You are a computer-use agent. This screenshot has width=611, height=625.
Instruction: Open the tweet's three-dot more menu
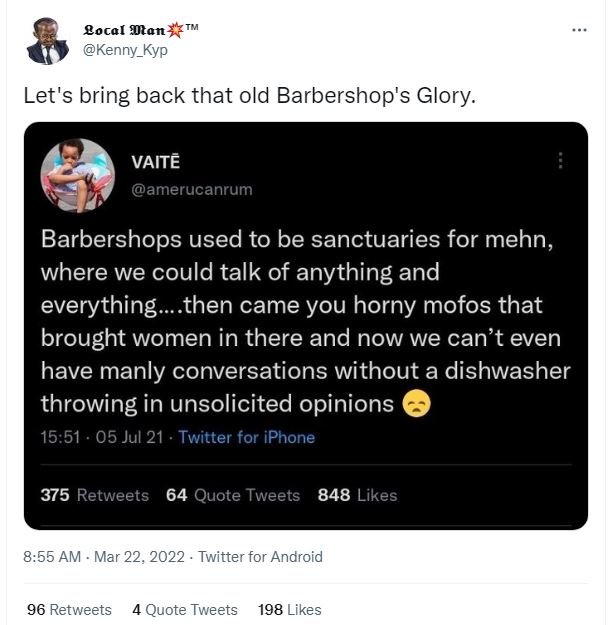pos(579,30)
